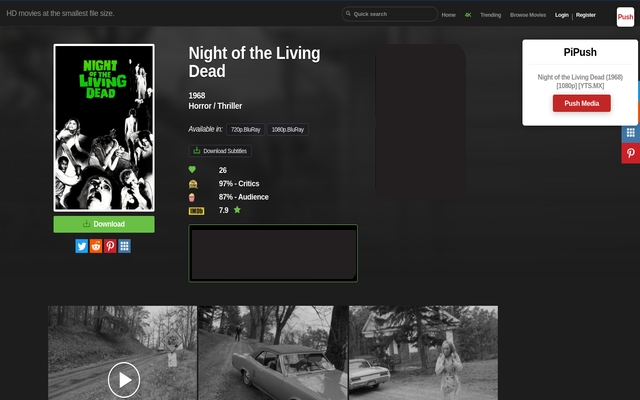The image size is (640, 400).
Task: Open the car screenshot thumbnail
Action: point(273,352)
